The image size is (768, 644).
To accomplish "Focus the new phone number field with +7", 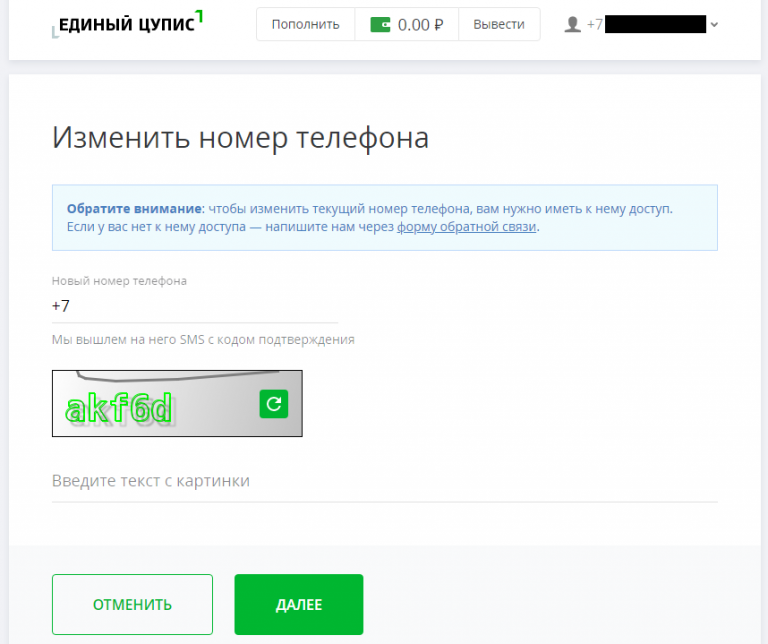I will [194, 306].
